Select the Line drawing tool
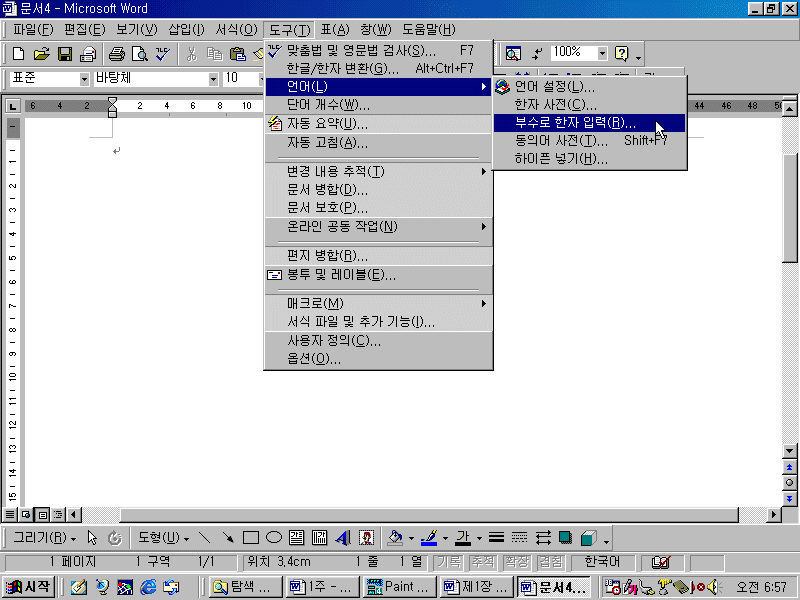 (205, 538)
